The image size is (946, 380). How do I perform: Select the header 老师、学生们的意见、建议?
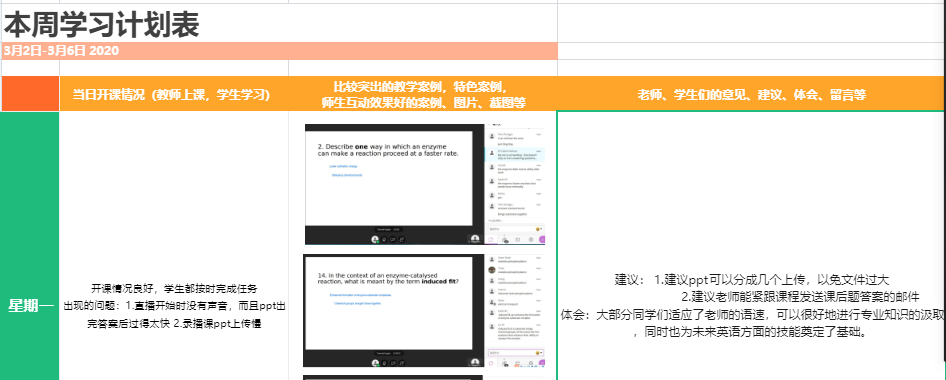[751, 94]
